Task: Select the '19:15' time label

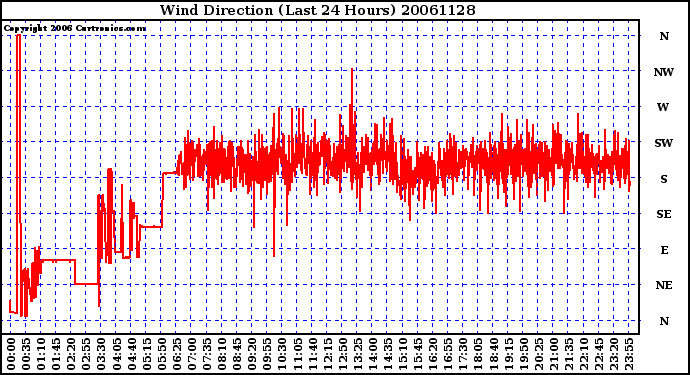Action: coord(508,355)
